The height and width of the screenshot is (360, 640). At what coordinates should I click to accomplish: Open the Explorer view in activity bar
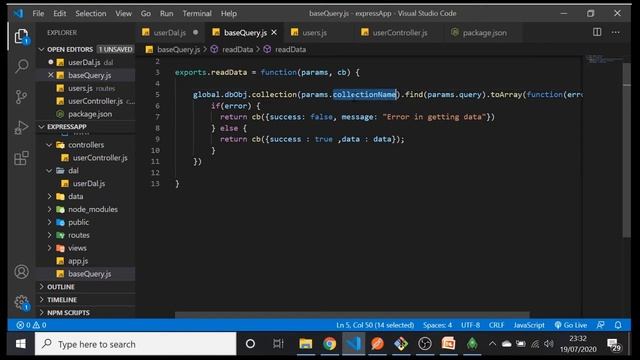(x=21, y=36)
